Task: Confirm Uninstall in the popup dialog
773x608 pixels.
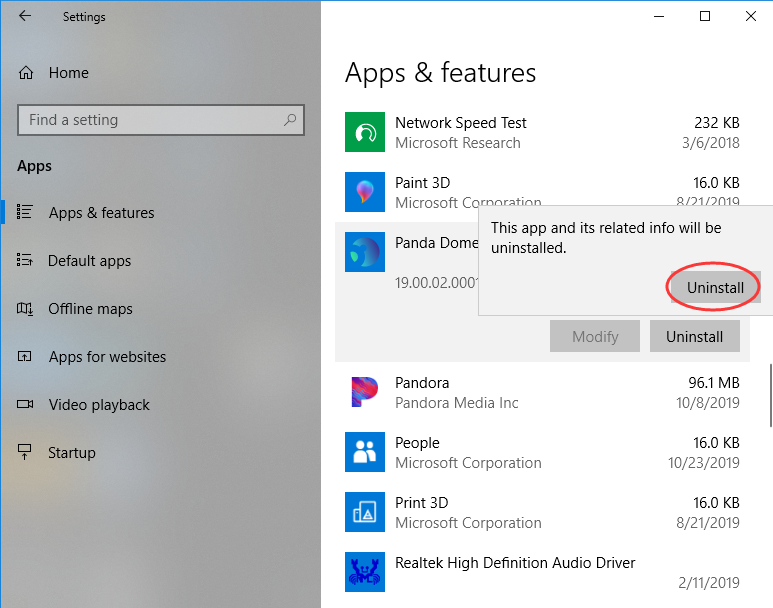Action: pos(715,287)
